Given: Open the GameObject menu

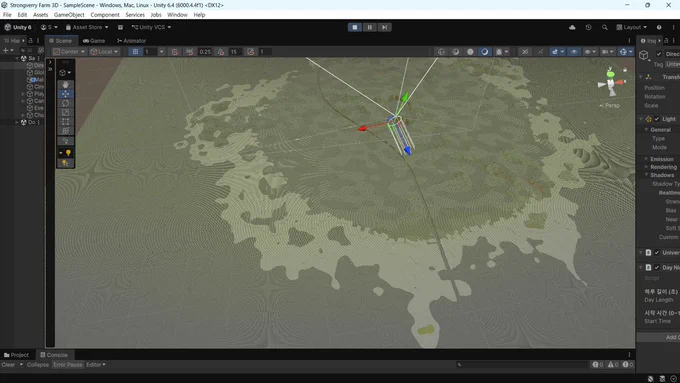Looking at the screenshot, I should click(x=69, y=15).
